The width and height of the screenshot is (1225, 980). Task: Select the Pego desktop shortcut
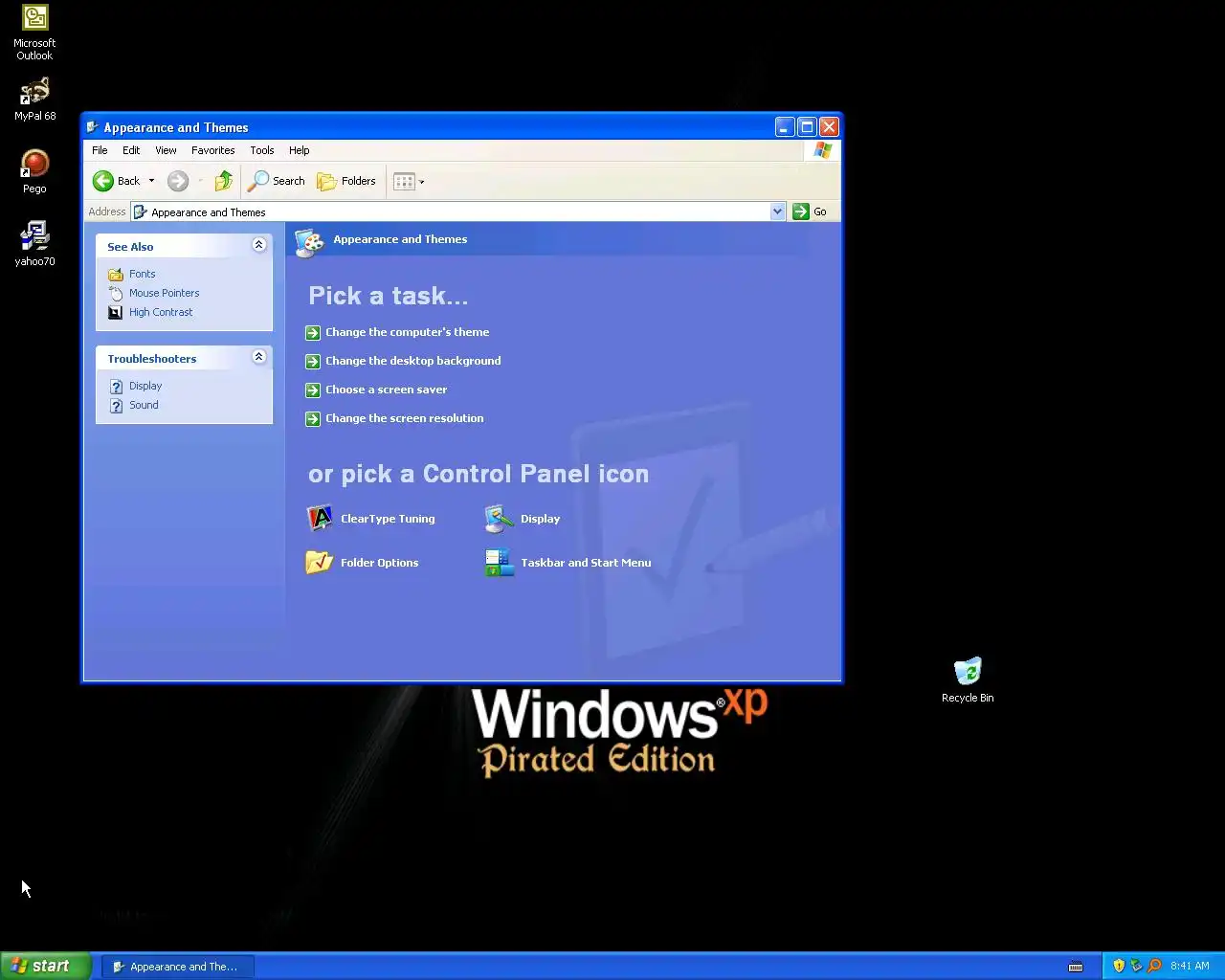[x=34, y=172]
